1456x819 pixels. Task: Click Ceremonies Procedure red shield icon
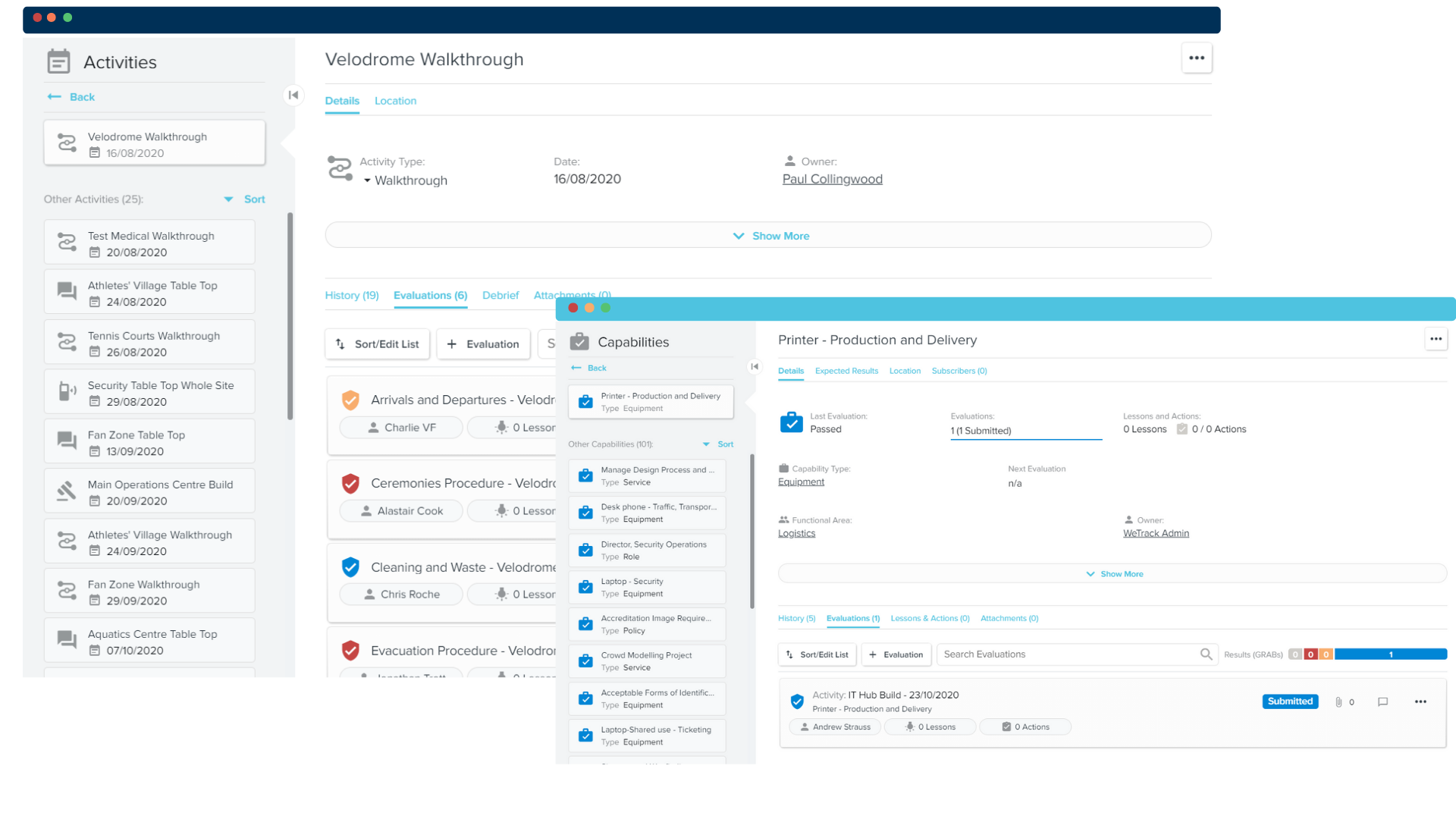[x=350, y=483]
